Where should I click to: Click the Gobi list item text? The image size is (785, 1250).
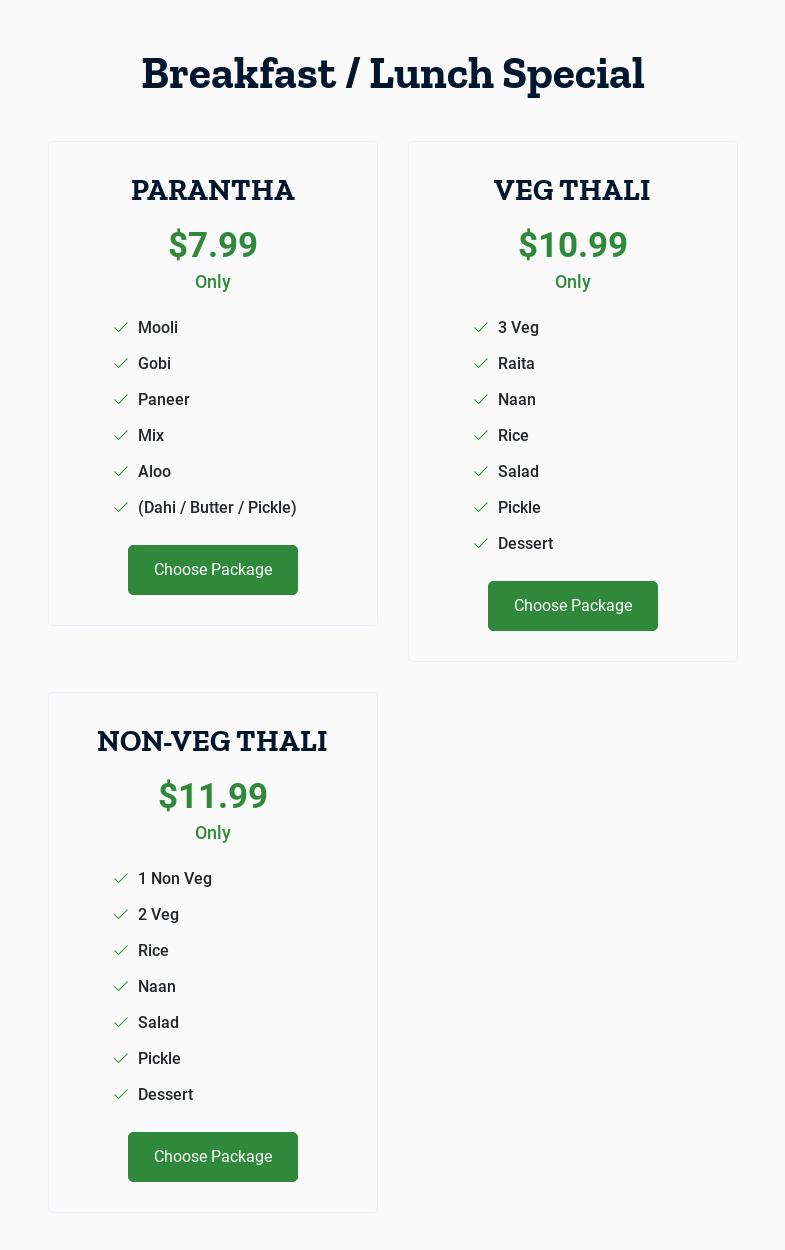[155, 364]
